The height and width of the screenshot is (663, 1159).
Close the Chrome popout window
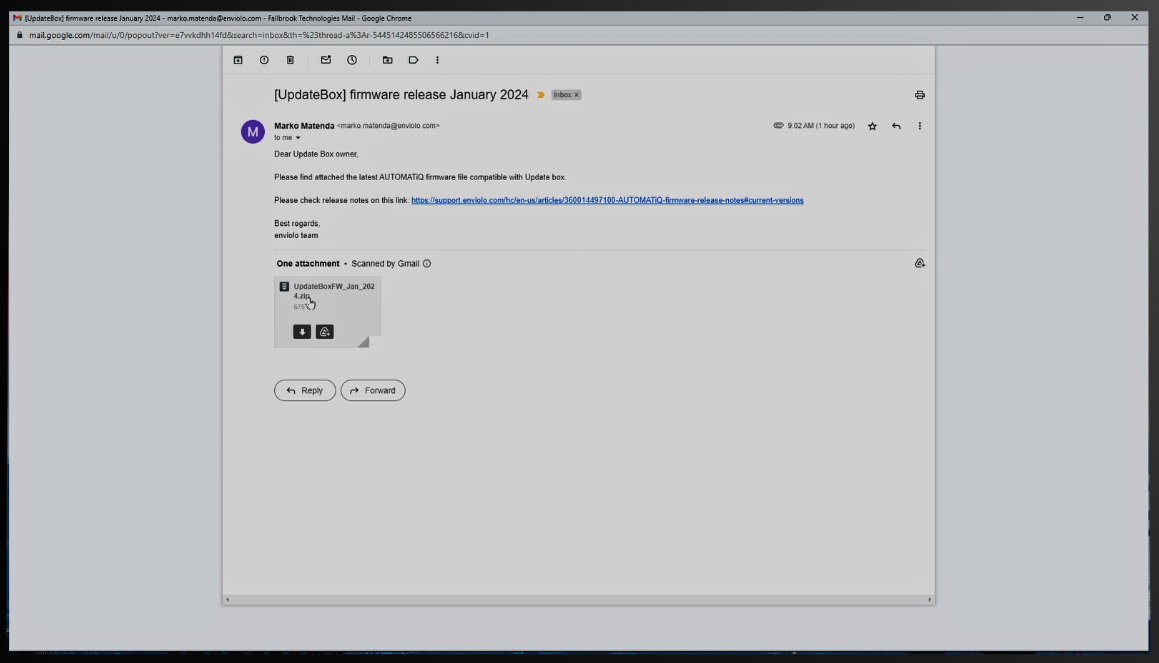pyautogui.click(x=1135, y=18)
